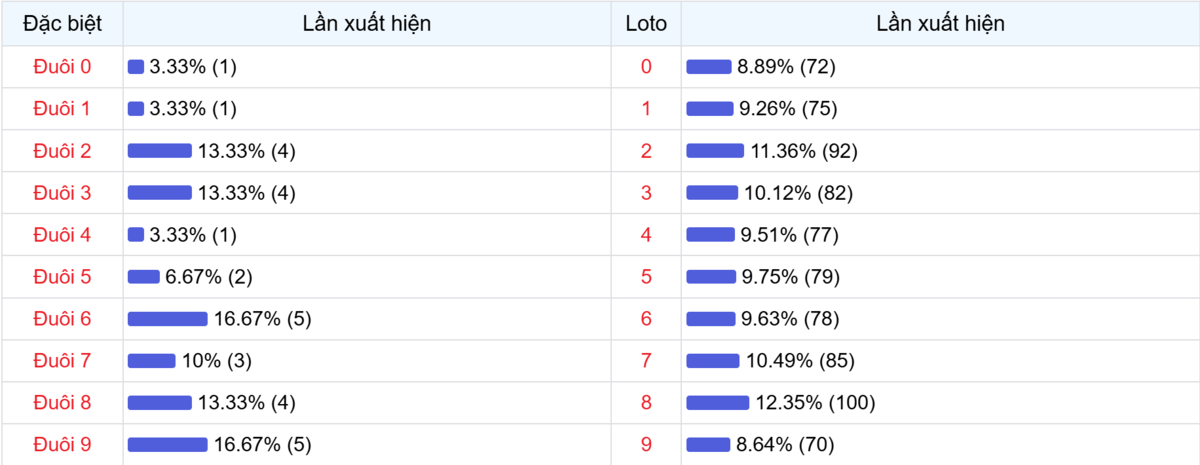Select the "Đuôi 2" label
The width and height of the screenshot is (1200, 465).
coord(62,151)
